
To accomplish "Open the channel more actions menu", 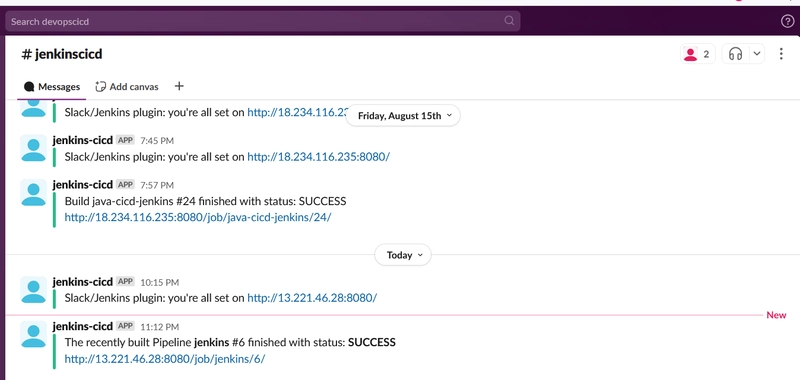I will click(x=781, y=54).
